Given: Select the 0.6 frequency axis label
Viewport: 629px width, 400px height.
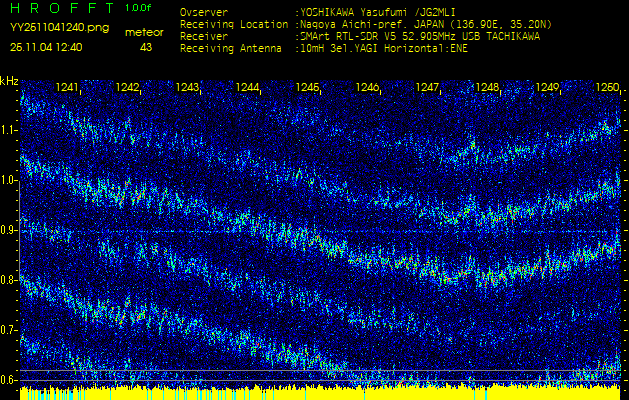Looking at the screenshot, I should (9, 380).
